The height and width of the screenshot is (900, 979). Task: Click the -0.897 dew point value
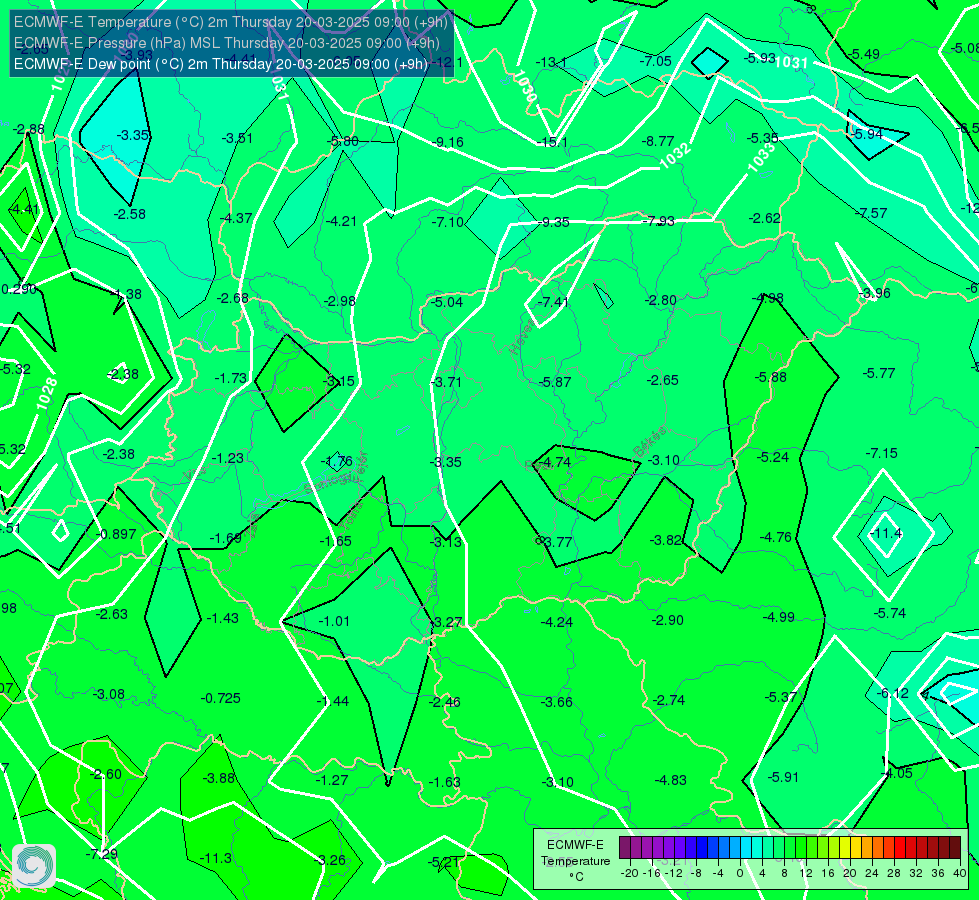click(116, 535)
